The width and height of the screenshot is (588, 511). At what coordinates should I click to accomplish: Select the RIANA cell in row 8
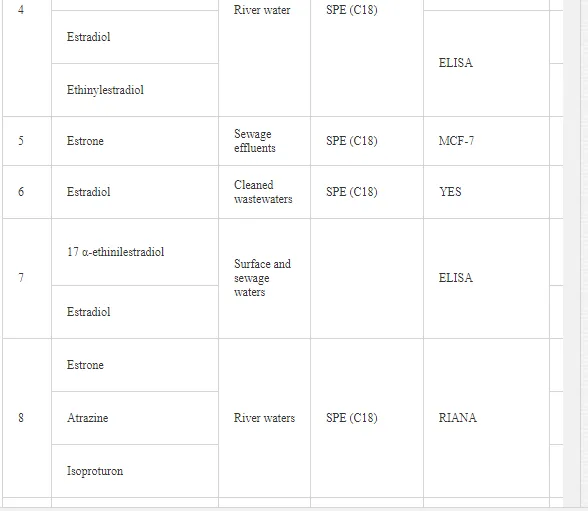click(x=486, y=418)
